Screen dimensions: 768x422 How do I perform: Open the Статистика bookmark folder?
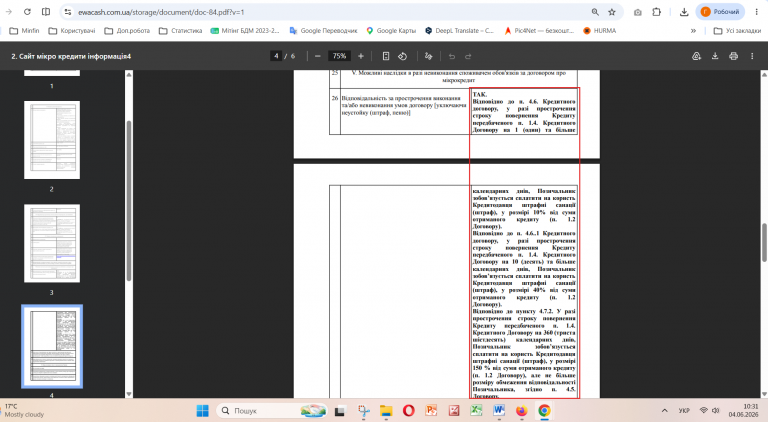[x=180, y=30]
